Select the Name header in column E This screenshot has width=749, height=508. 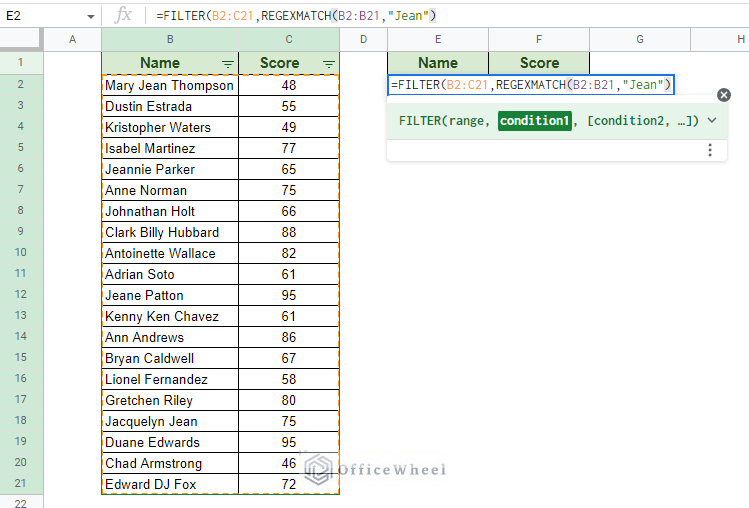pyautogui.click(x=438, y=63)
